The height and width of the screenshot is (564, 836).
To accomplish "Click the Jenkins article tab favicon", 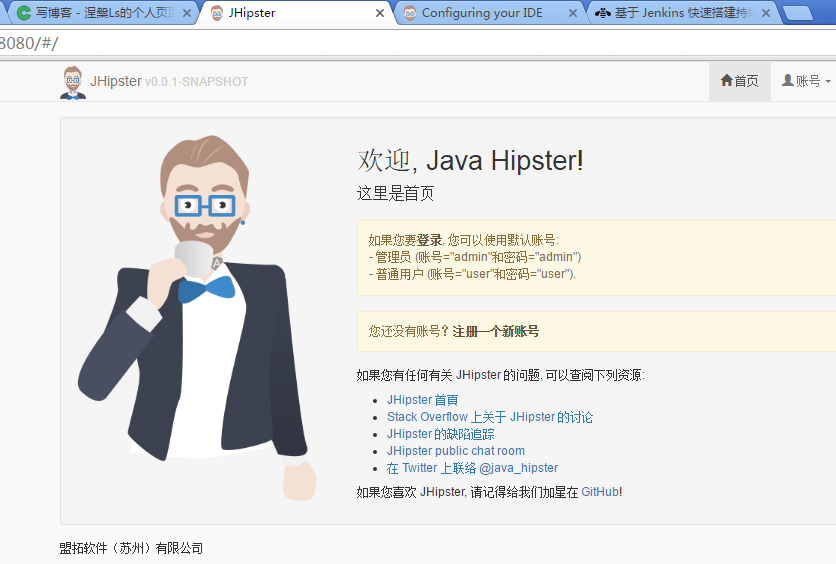I will pyautogui.click(x=603, y=13).
